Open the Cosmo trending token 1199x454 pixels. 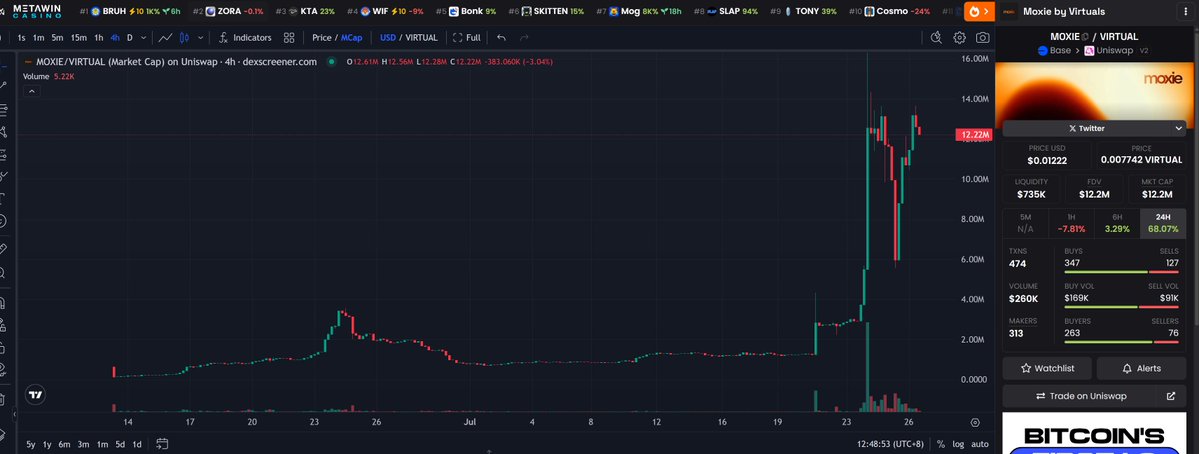(x=890, y=11)
